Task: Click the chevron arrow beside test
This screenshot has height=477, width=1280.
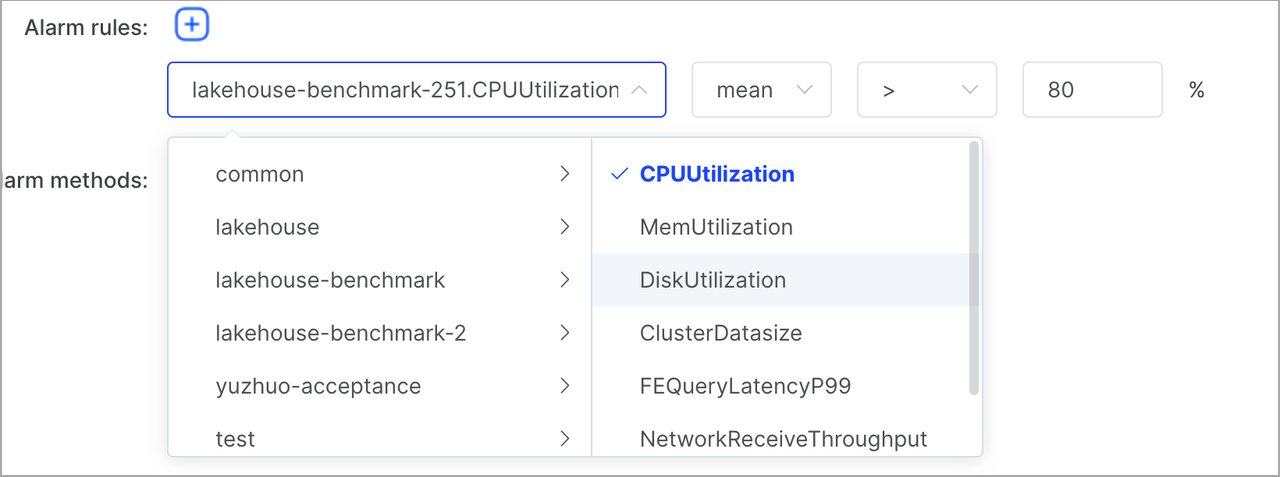Action: pyautogui.click(x=565, y=439)
